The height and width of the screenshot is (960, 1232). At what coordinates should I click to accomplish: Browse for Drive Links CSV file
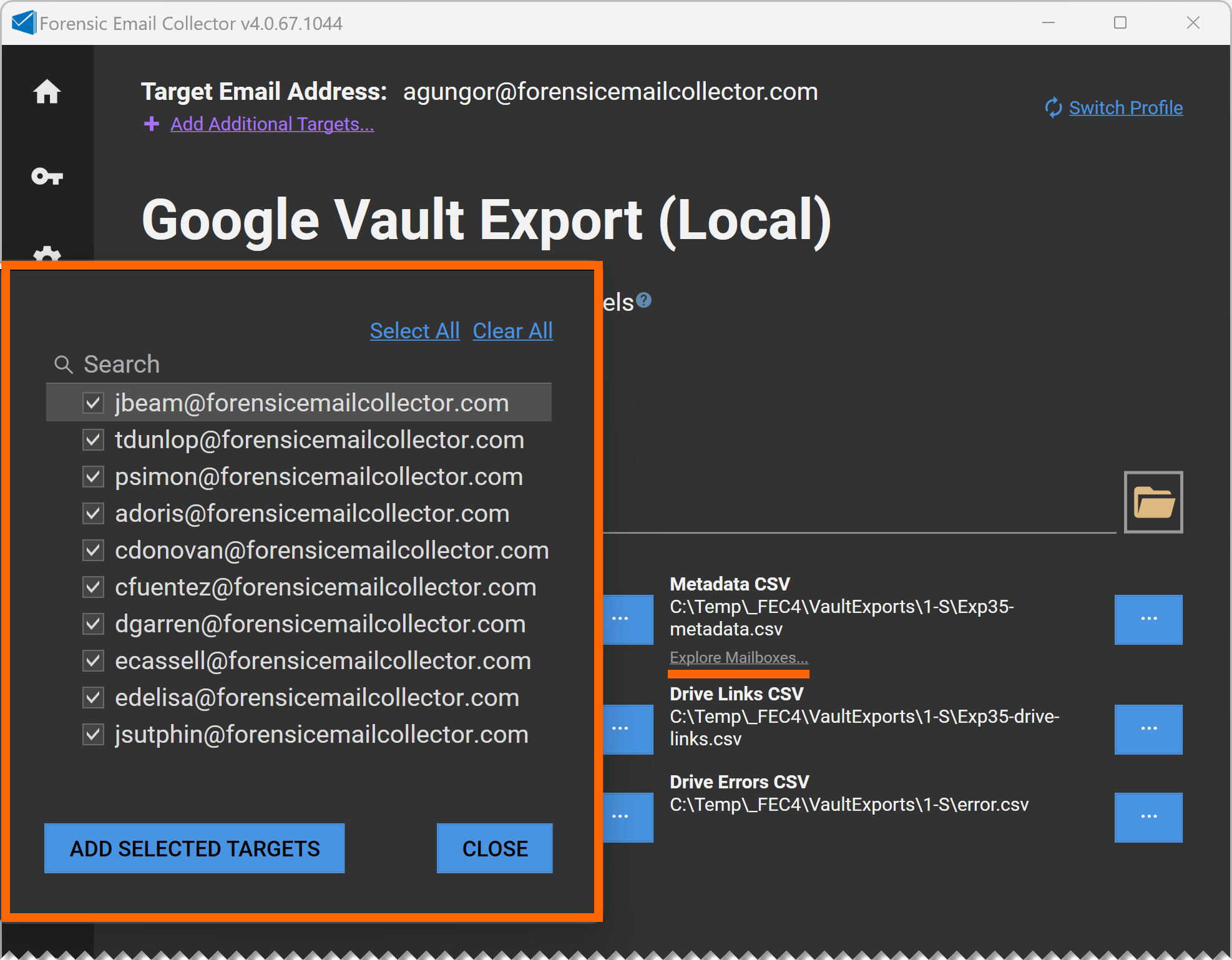pos(1148,729)
